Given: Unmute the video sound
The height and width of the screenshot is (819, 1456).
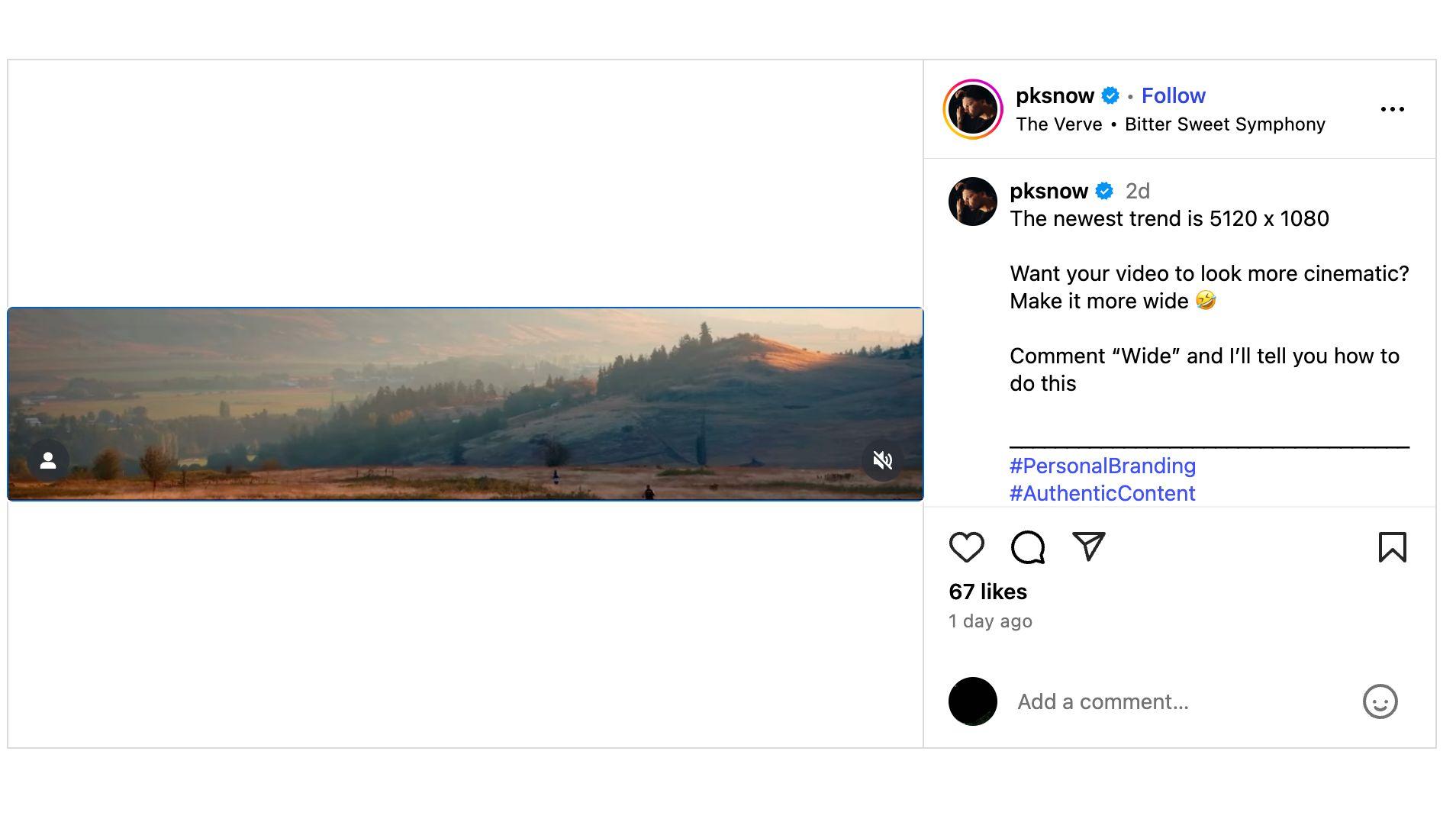Looking at the screenshot, I should click(882, 460).
